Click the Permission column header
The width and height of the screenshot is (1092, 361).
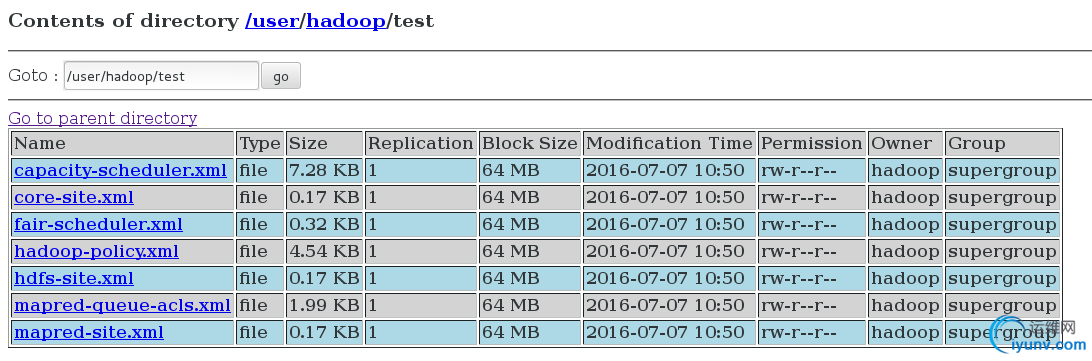pos(811,144)
